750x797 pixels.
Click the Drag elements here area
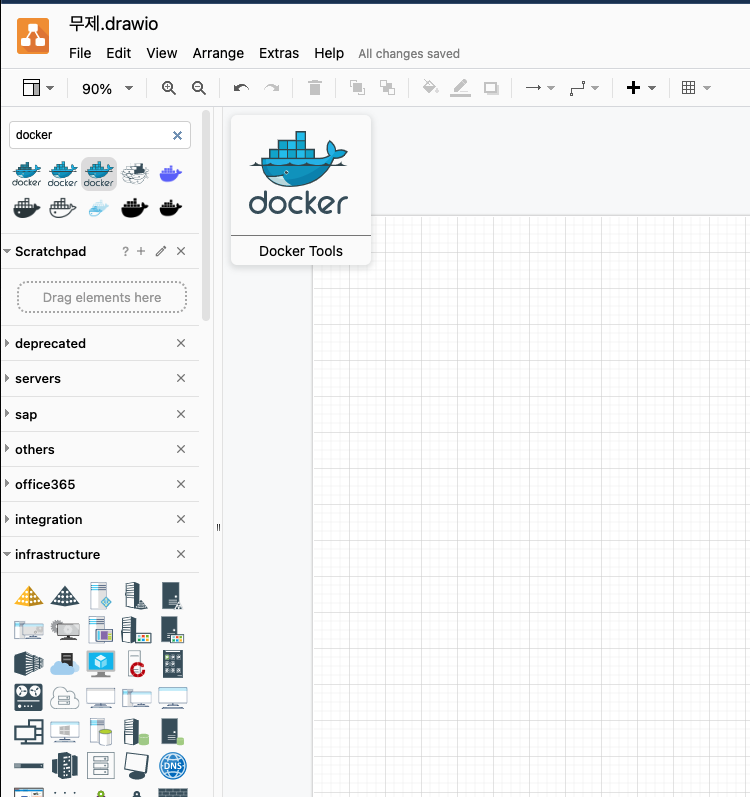coord(102,297)
